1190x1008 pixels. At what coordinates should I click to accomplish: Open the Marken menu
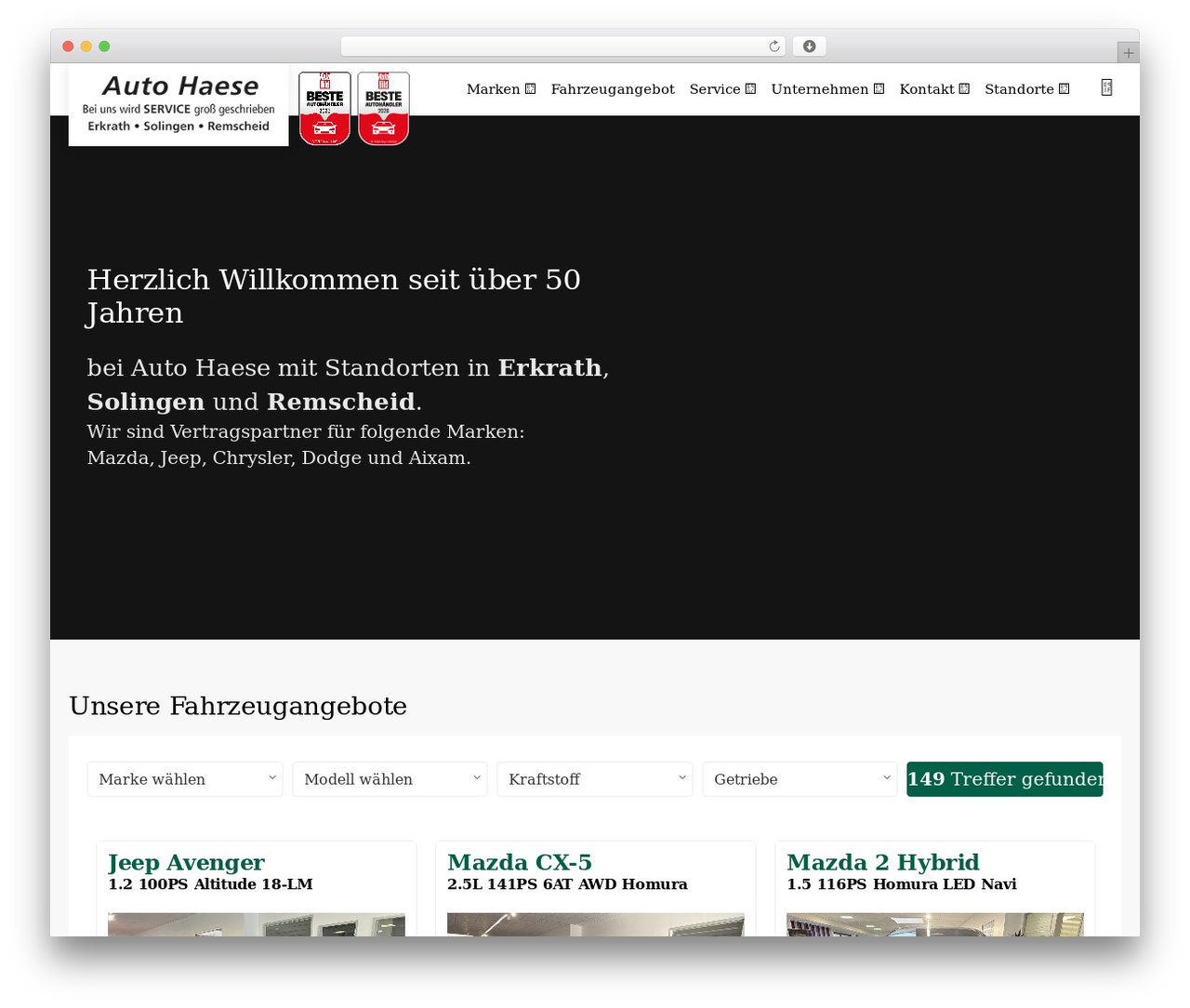click(x=493, y=89)
